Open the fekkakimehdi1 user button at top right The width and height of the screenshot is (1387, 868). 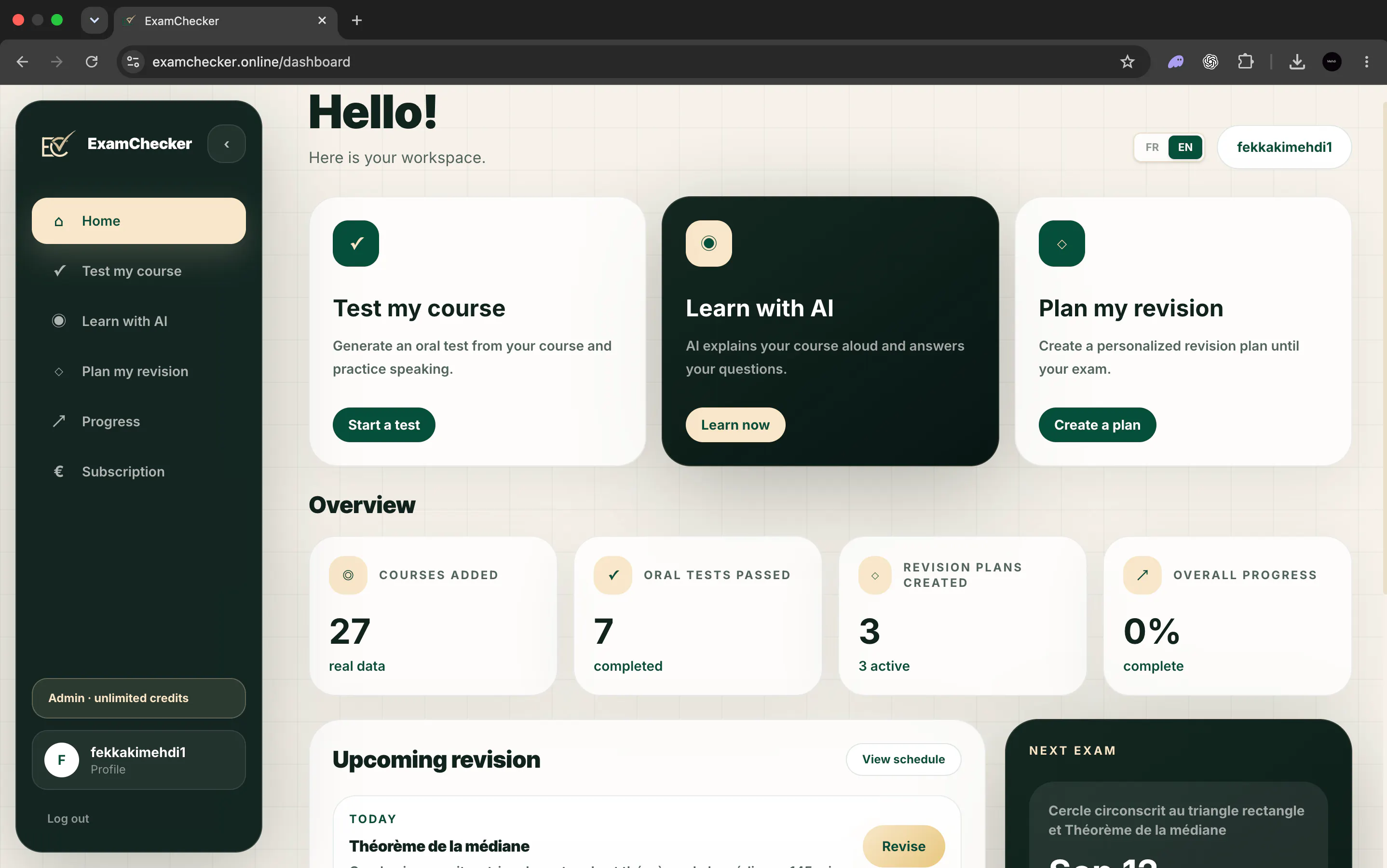[1284, 147]
